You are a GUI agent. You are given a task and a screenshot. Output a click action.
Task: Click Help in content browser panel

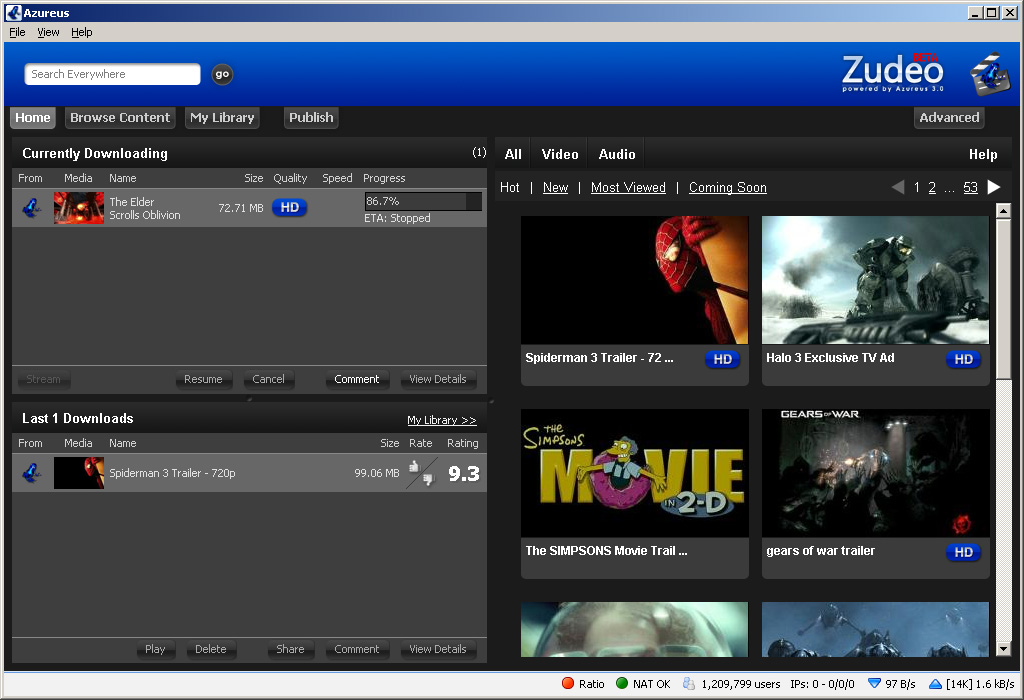tap(983, 154)
